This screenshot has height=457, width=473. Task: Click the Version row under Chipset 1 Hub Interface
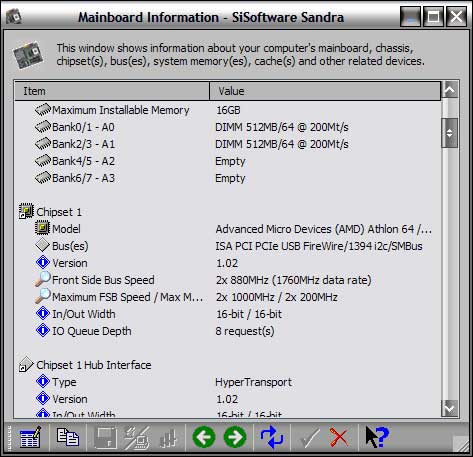point(228,399)
